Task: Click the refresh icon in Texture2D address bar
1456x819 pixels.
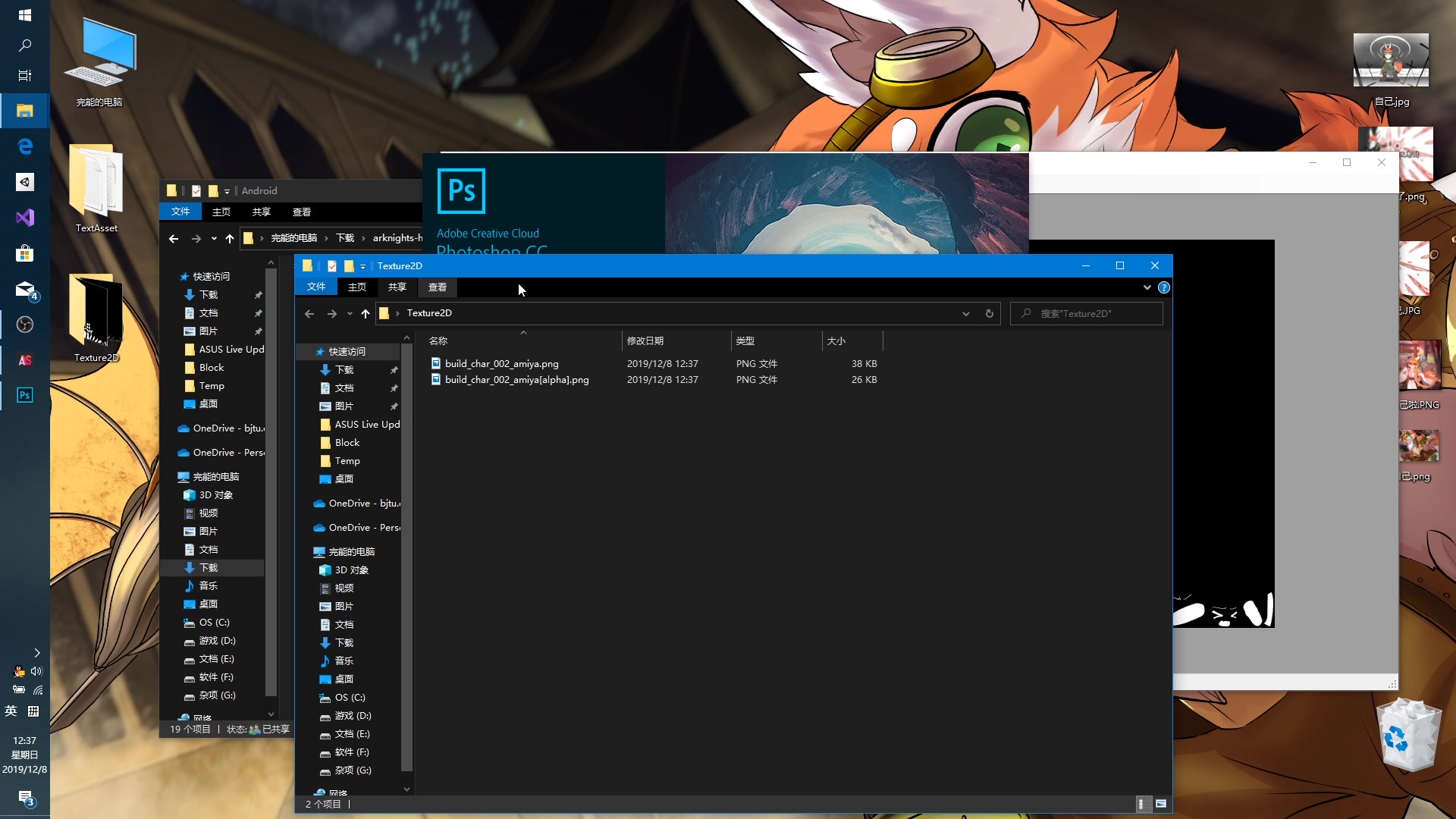Action: pos(989,313)
